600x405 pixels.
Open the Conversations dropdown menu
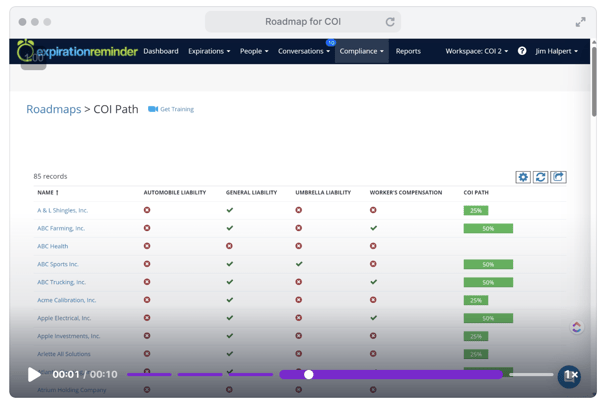[x=304, y=51]
